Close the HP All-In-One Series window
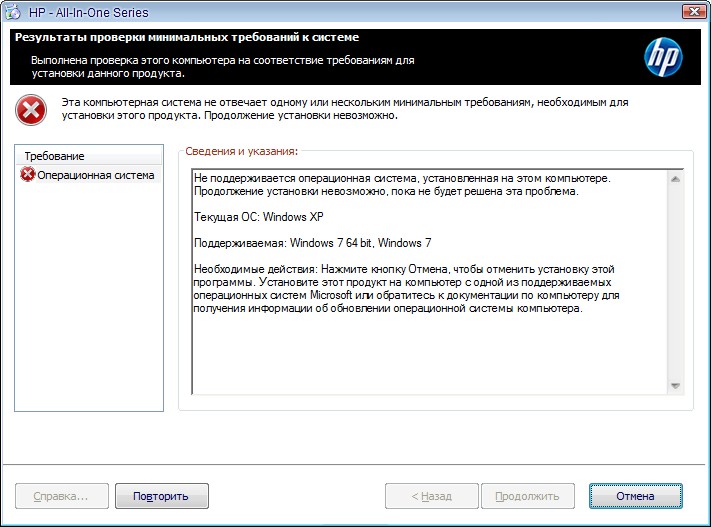 pos(689,12)
